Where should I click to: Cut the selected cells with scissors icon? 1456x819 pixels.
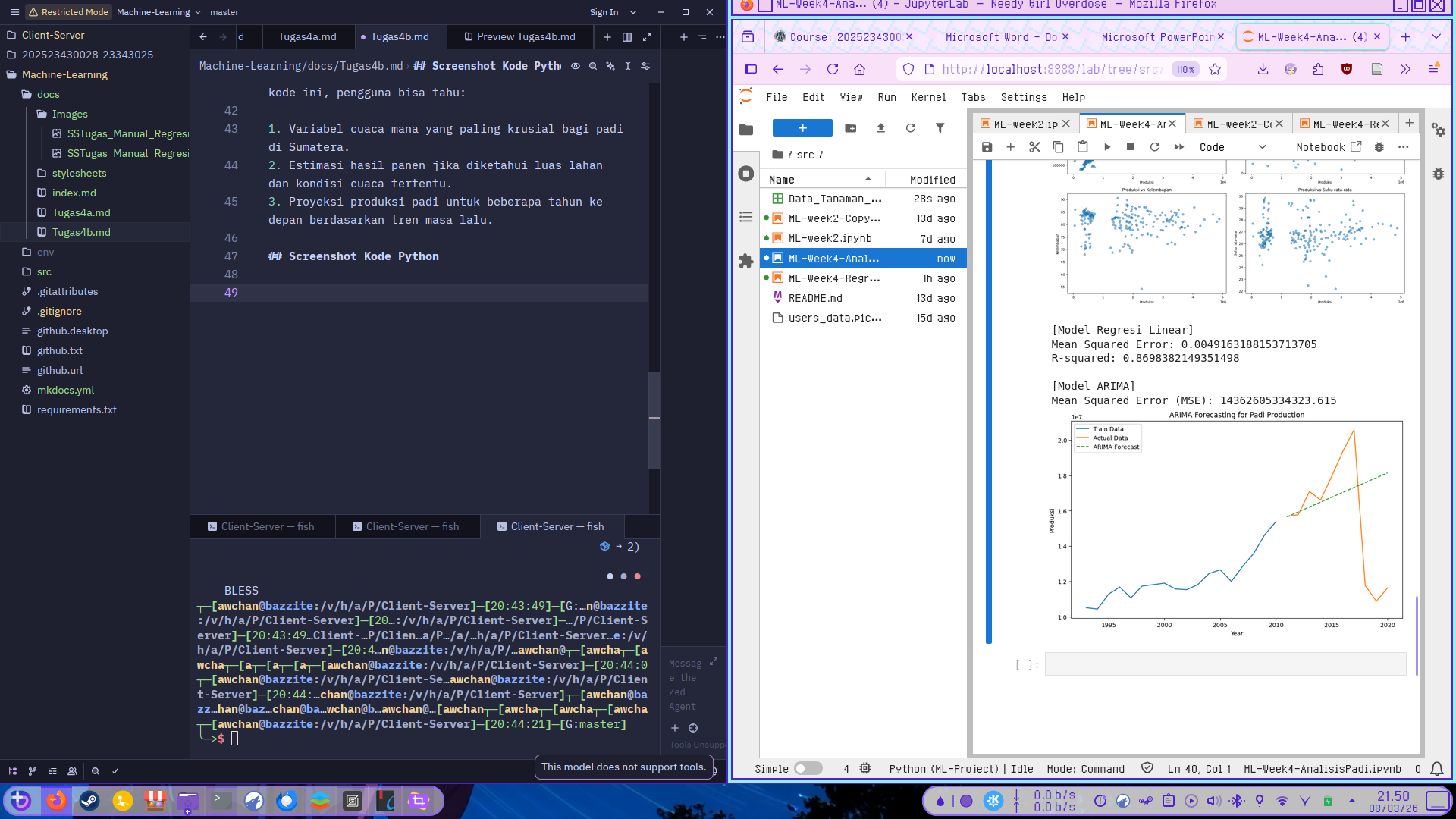[x=1034, y=147]
